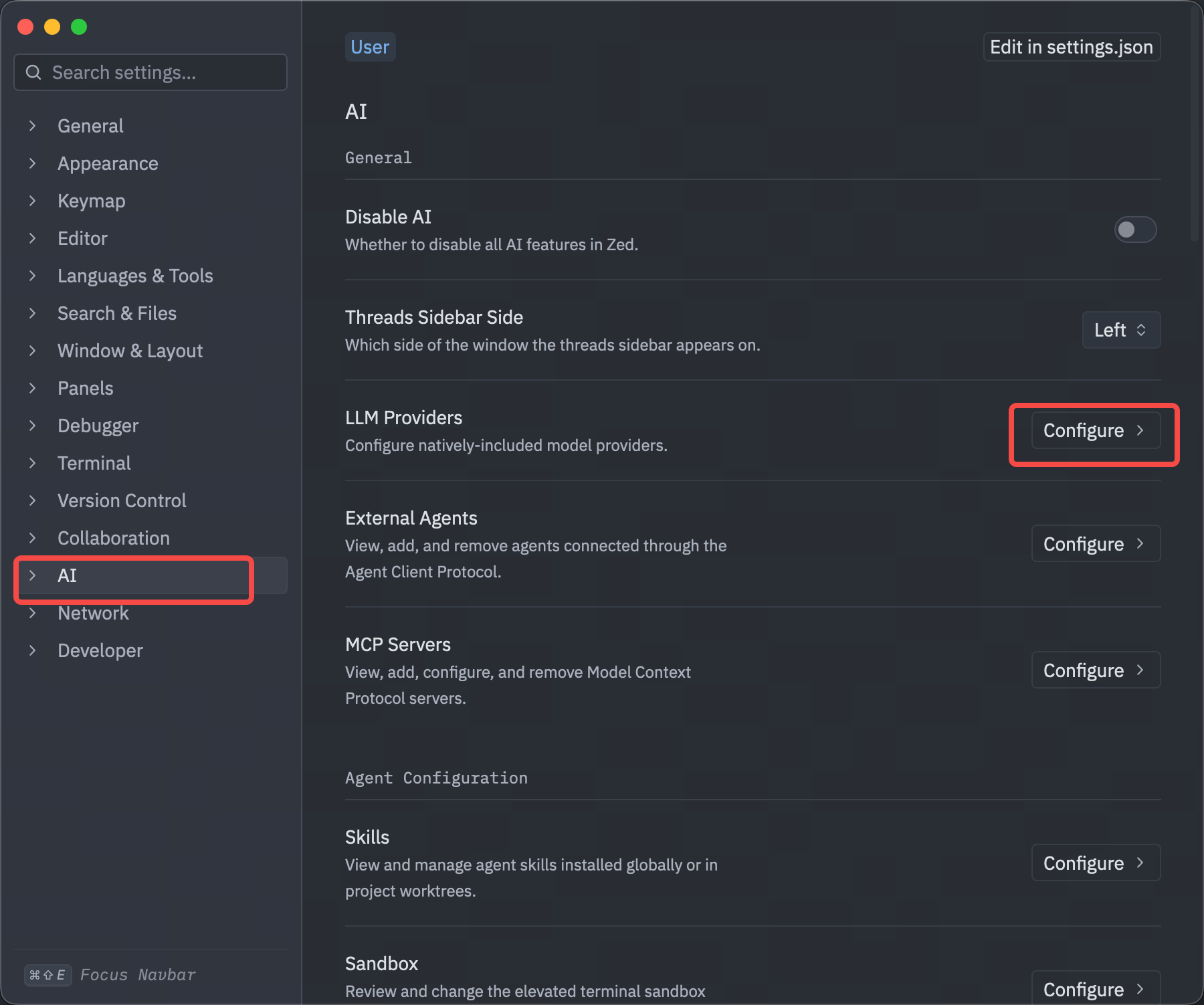Select Window & Layout in sidebar

tap(150, 351)
